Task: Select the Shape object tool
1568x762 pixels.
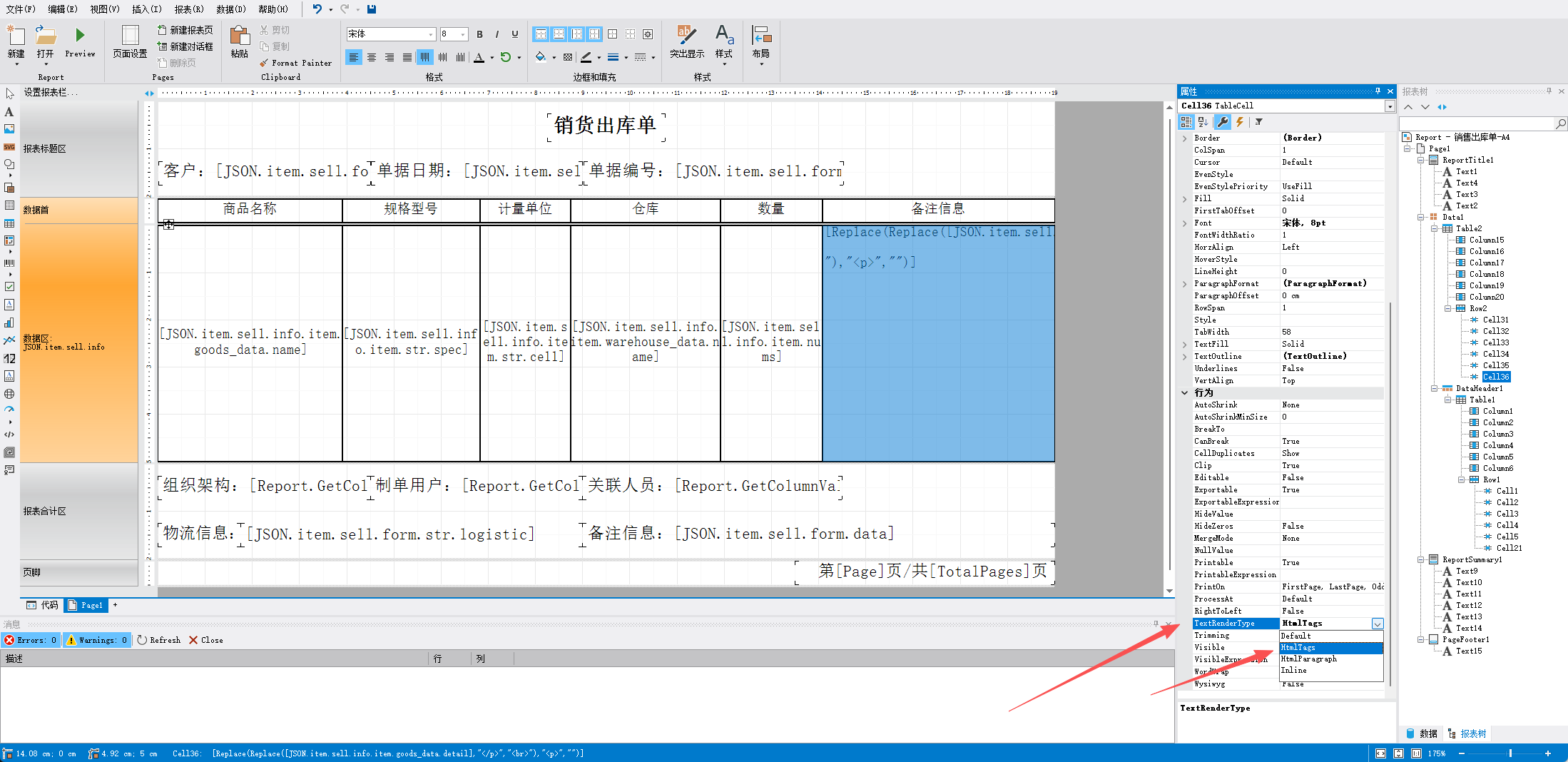Action: click(x=9, y=164)
